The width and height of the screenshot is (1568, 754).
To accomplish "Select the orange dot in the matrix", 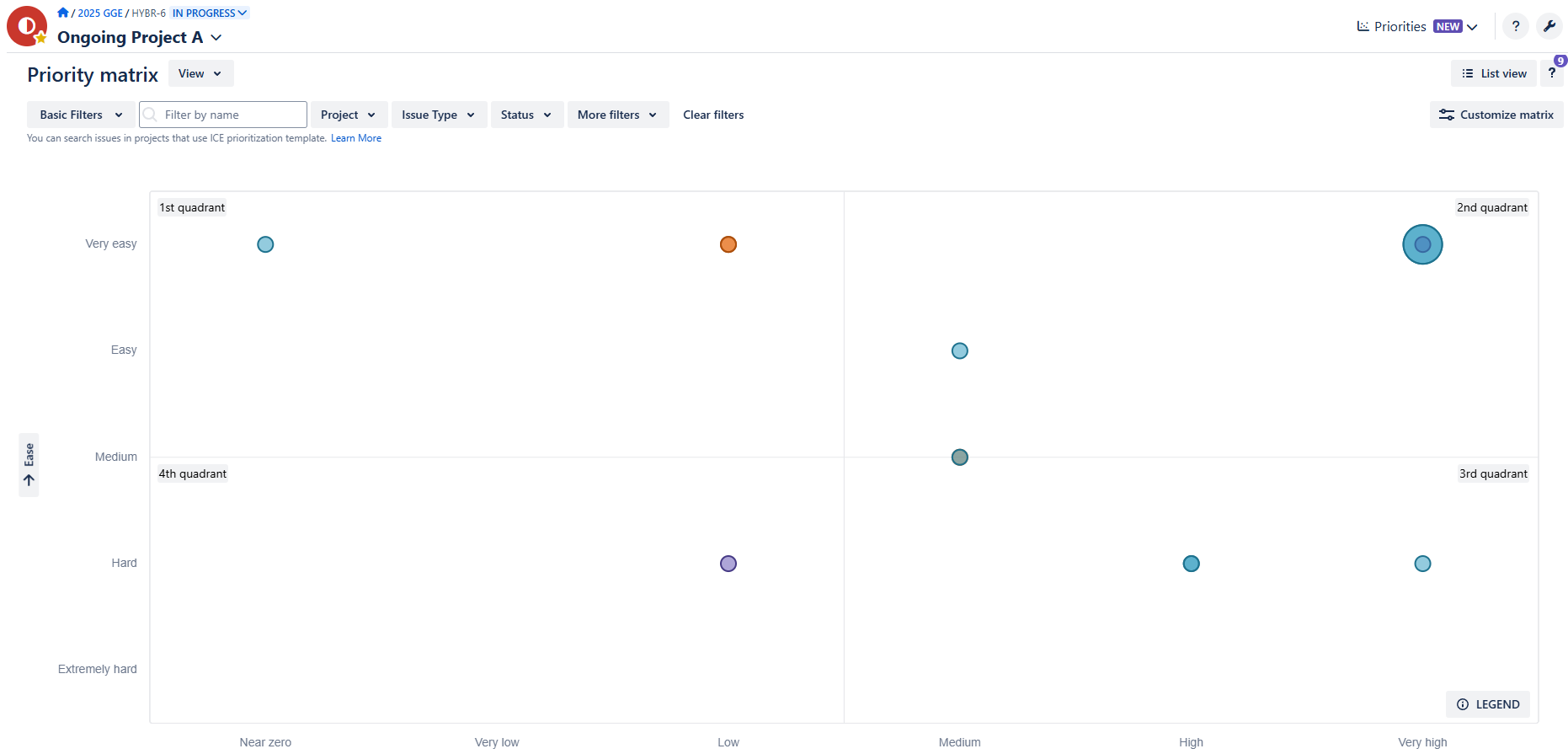I will [x=728, y=244].
